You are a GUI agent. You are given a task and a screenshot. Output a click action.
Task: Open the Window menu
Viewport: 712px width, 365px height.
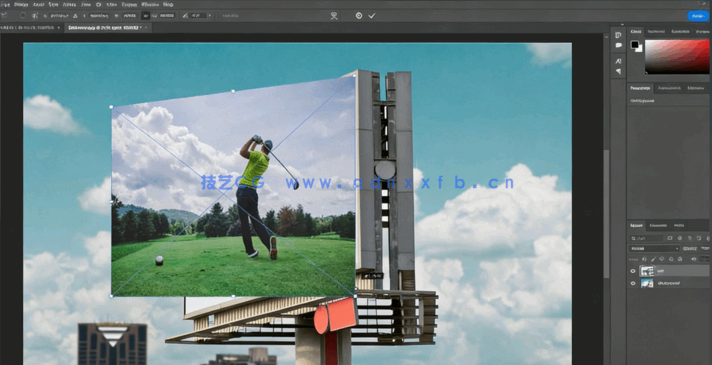pos(150,5)
